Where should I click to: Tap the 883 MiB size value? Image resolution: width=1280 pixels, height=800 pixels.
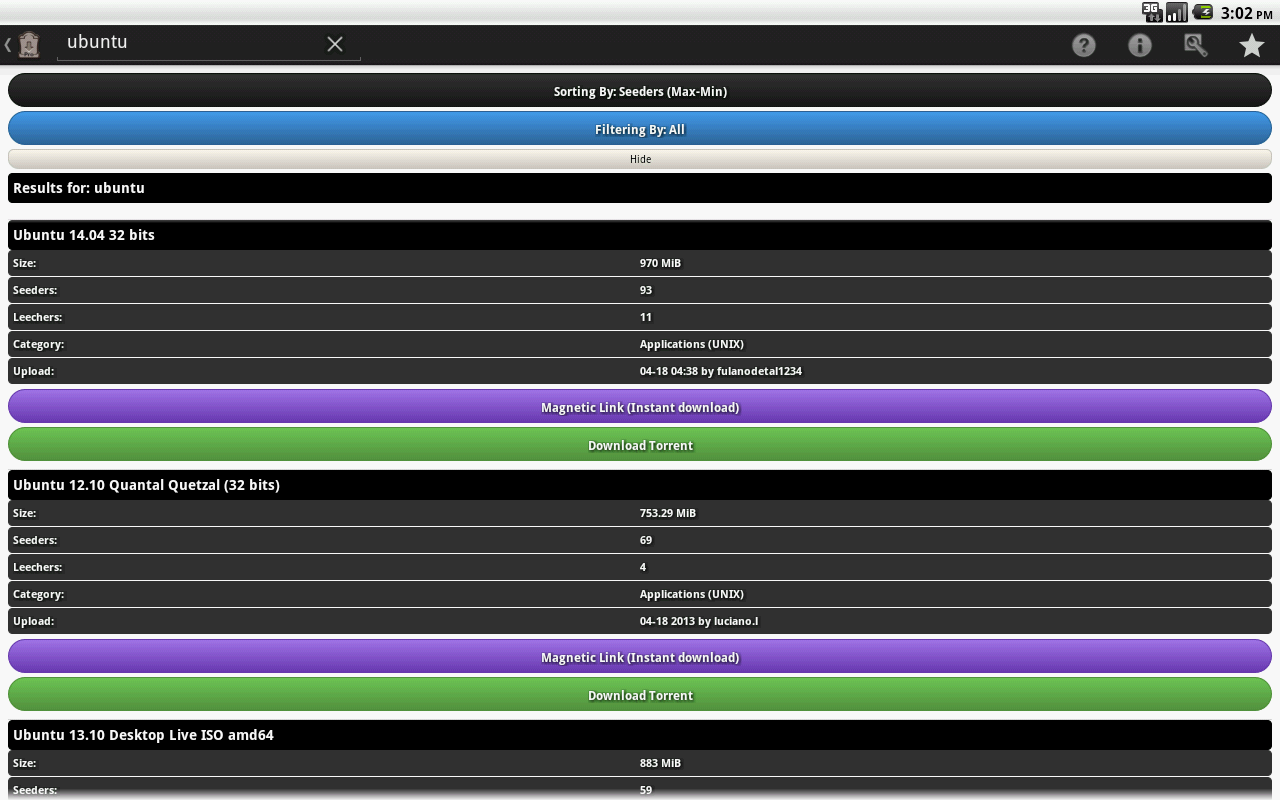660,763
